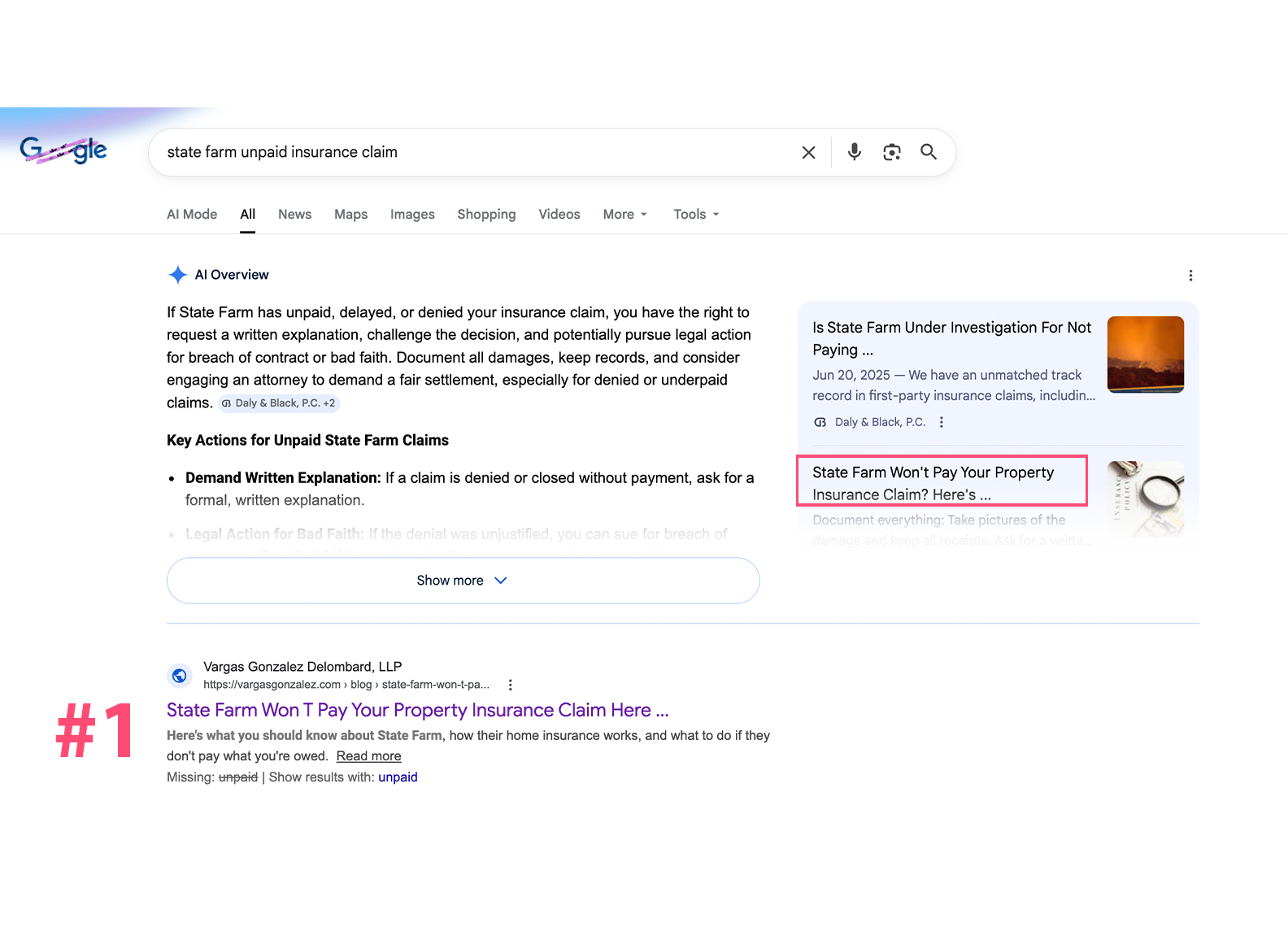Open Search by image camera icon
Image resolution: width=1288 pixels, height=927 pixels.
pos(891,152)
